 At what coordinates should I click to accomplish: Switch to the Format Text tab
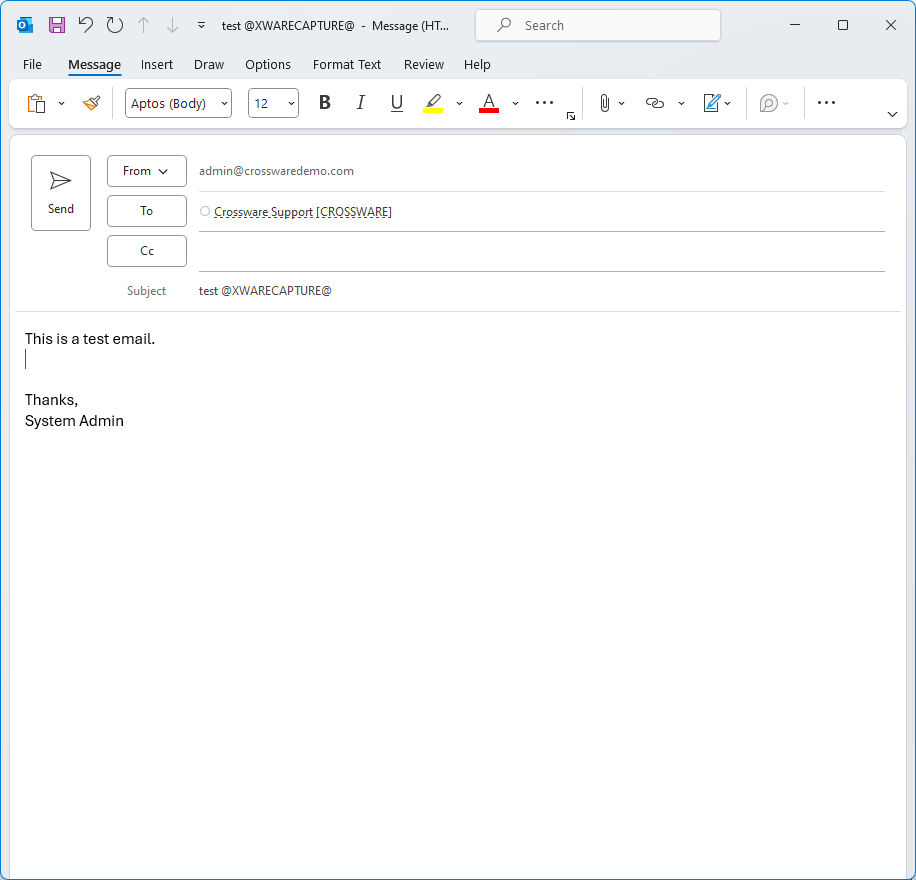347,64
